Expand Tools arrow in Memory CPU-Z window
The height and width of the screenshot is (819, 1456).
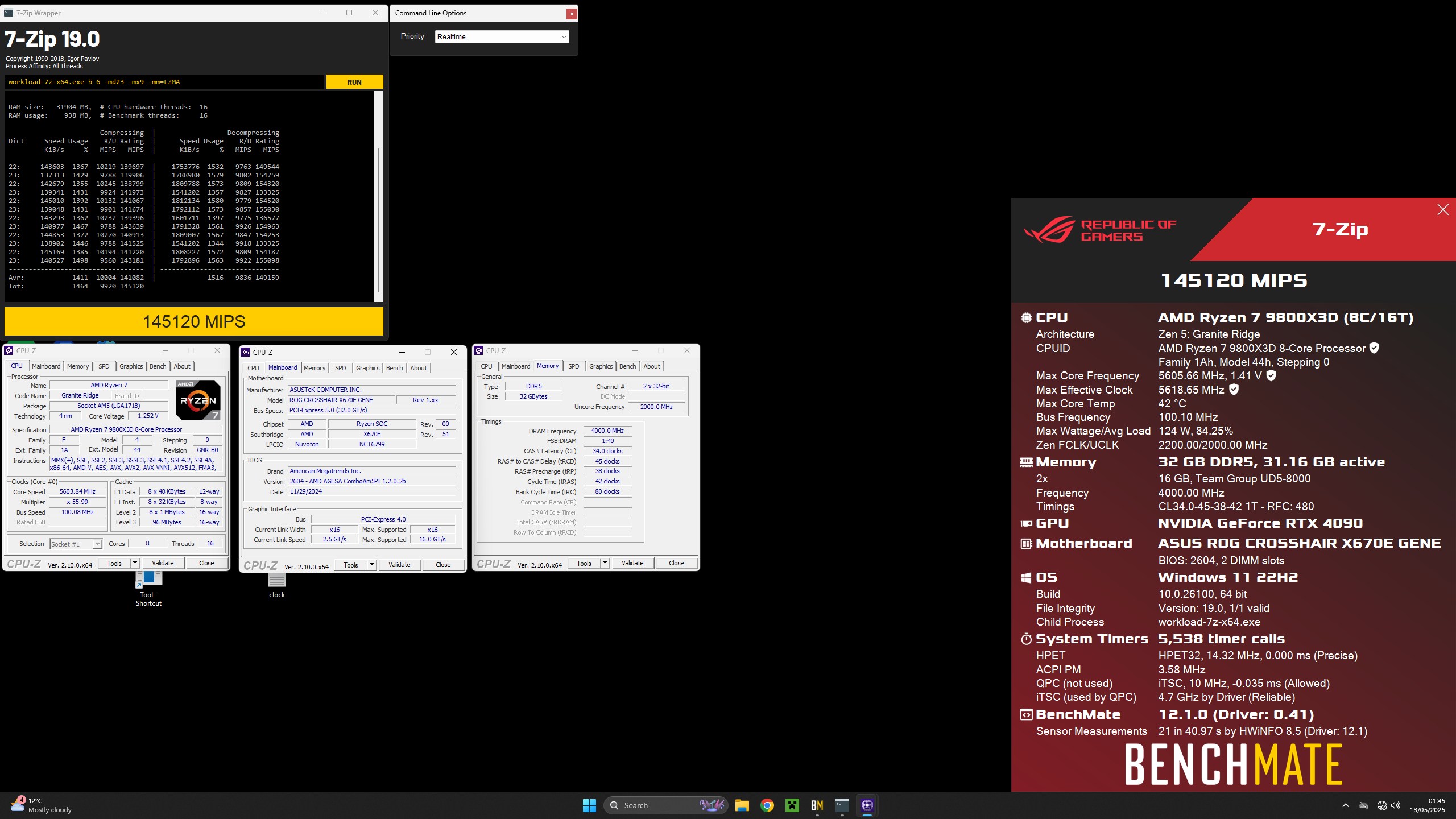[x=605, y=563]
